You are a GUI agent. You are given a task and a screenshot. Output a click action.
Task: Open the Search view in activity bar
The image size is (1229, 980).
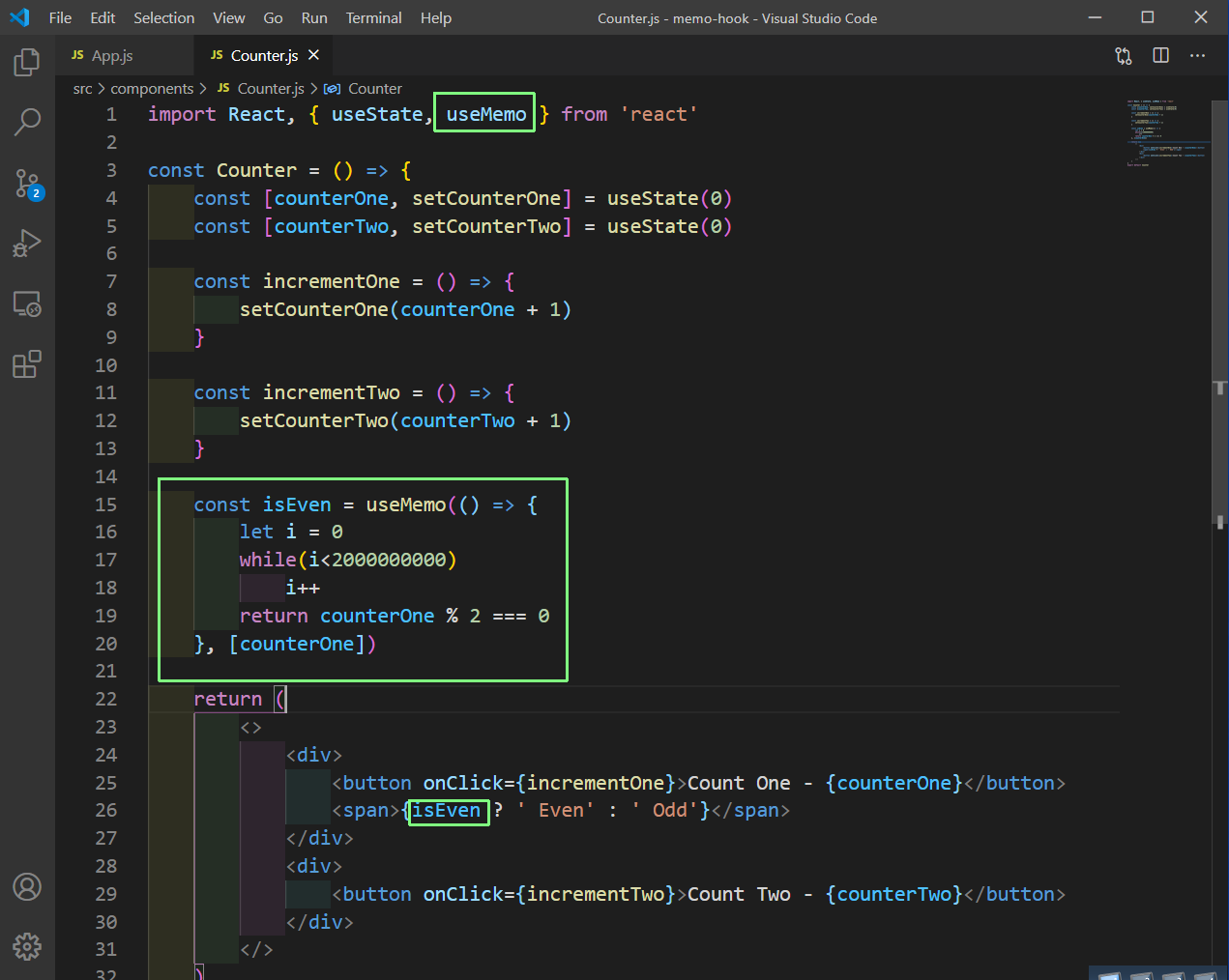point(27,123)
